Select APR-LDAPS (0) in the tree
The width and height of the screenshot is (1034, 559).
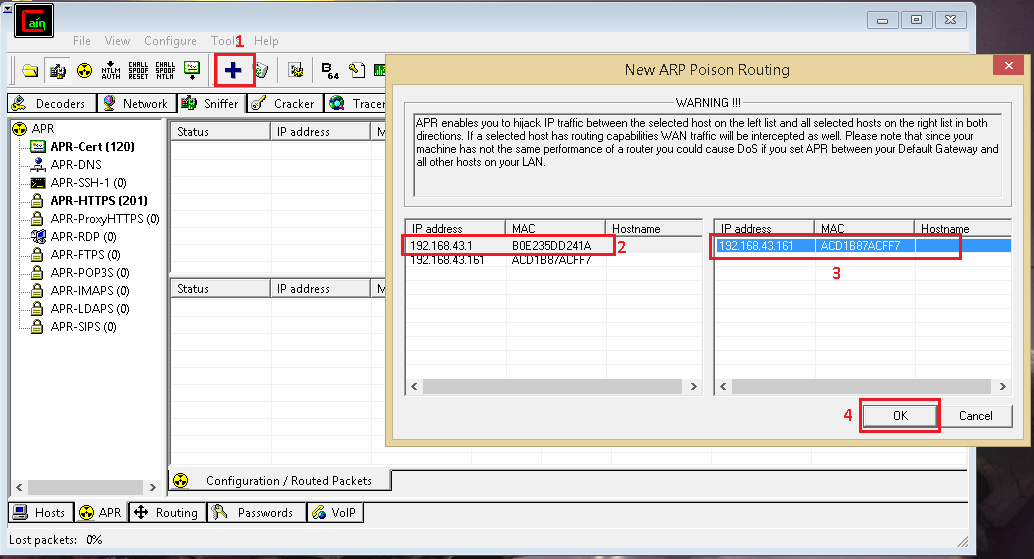pos(90,309)
